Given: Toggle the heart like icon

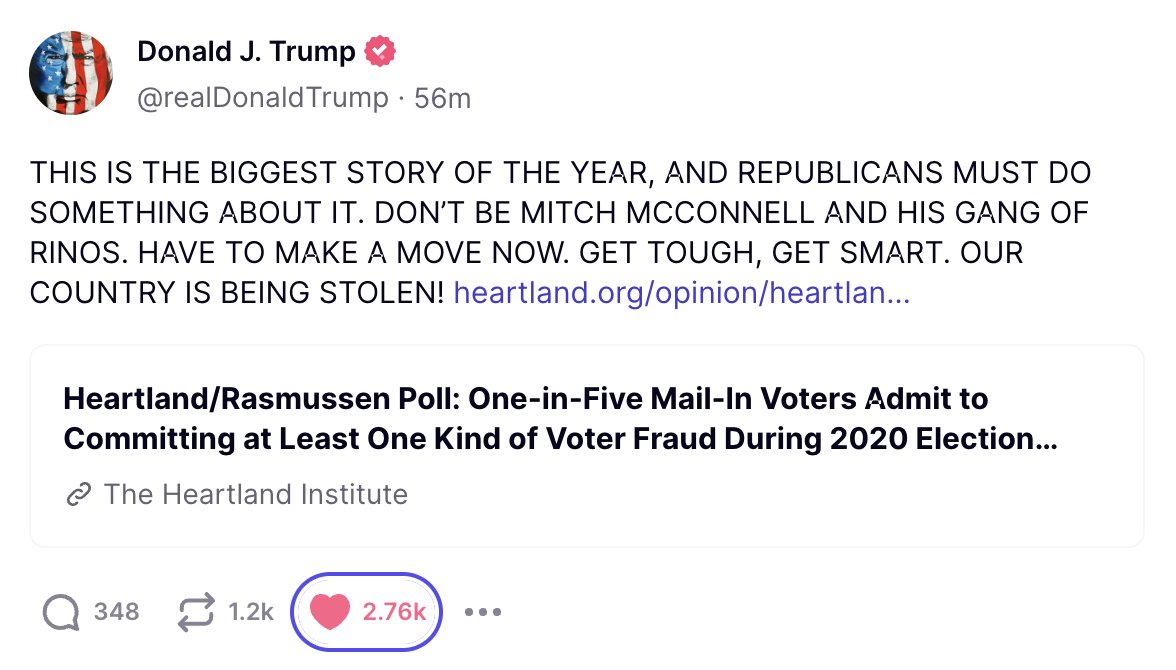Looking at the screenshot, I should click(329, 612).
